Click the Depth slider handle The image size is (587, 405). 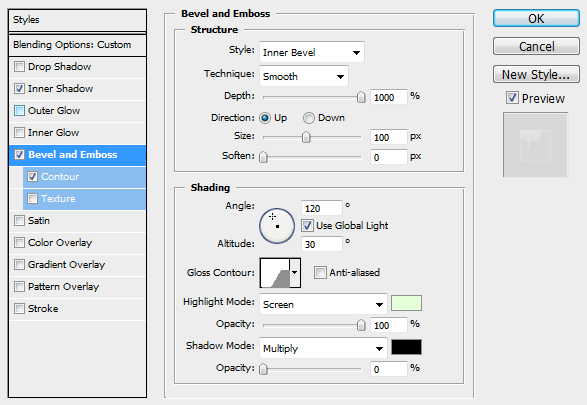361,97
